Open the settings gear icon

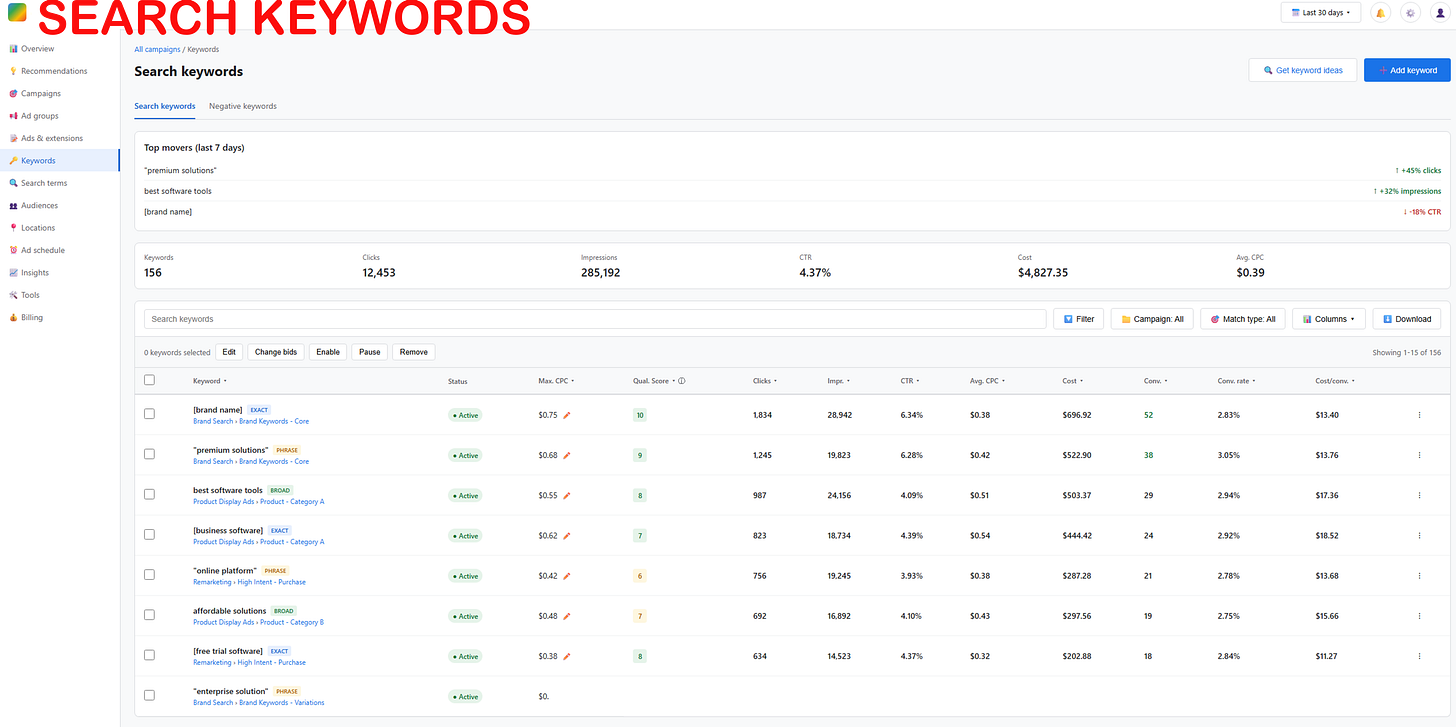click(1410, 13)
